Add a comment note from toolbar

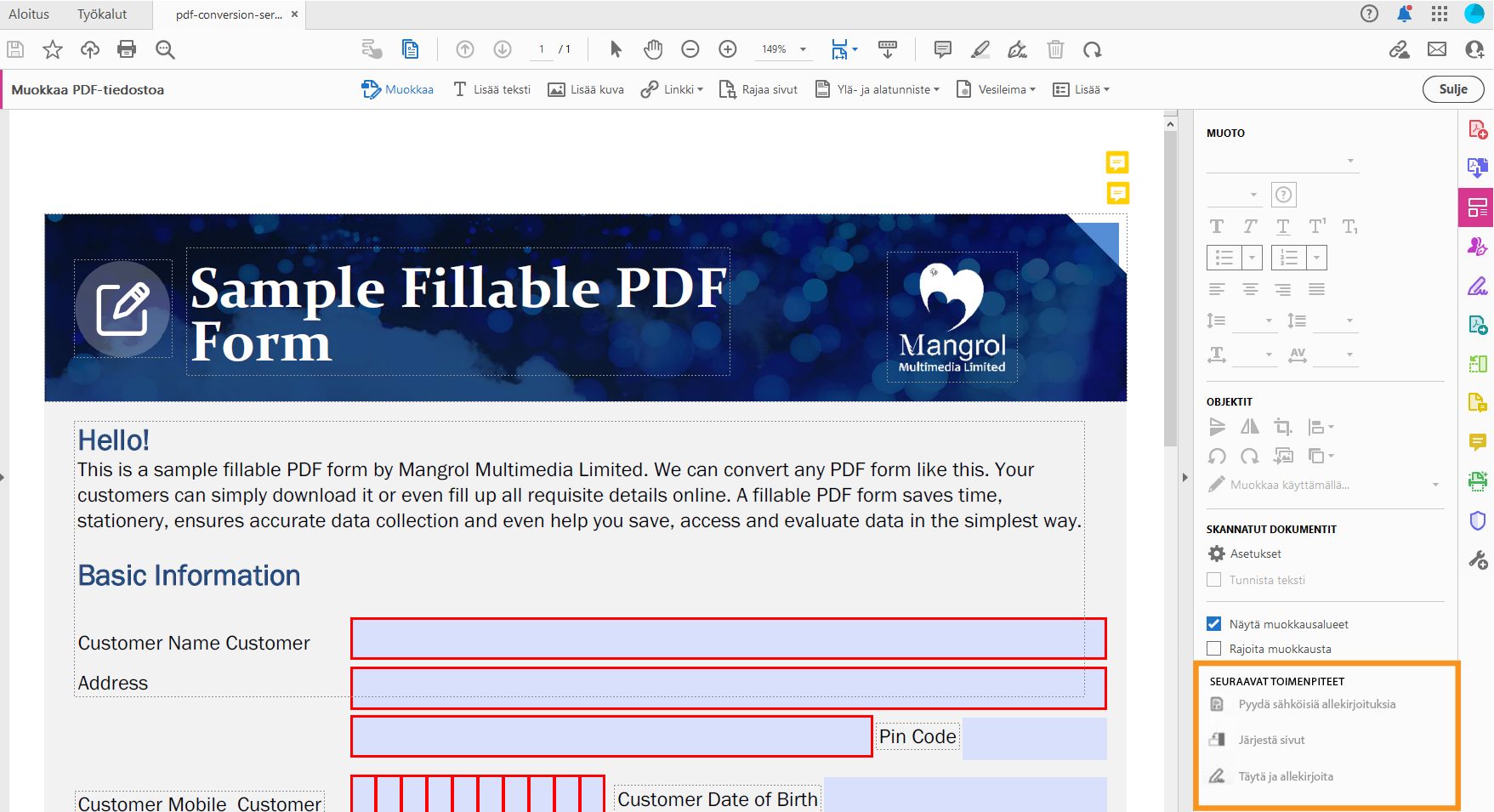coord(942,49)
